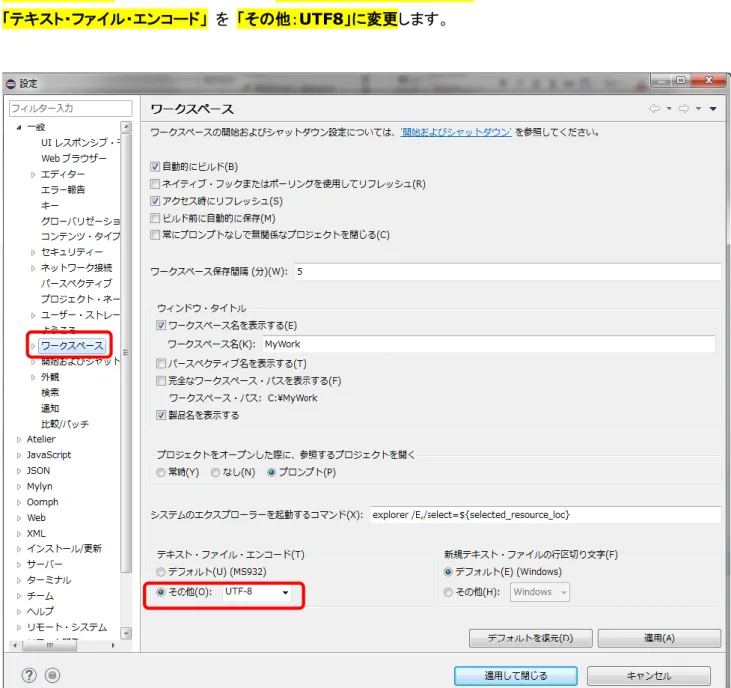Click デフォルトを復元(D) button

[531, 638]
